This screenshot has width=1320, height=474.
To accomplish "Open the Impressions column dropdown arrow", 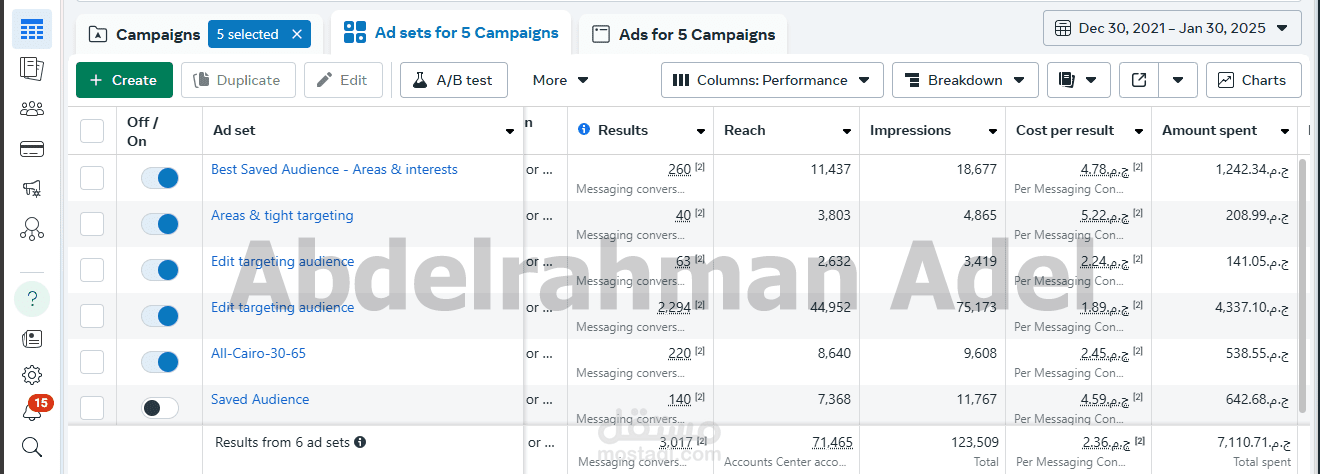I will tap(993, 131).
